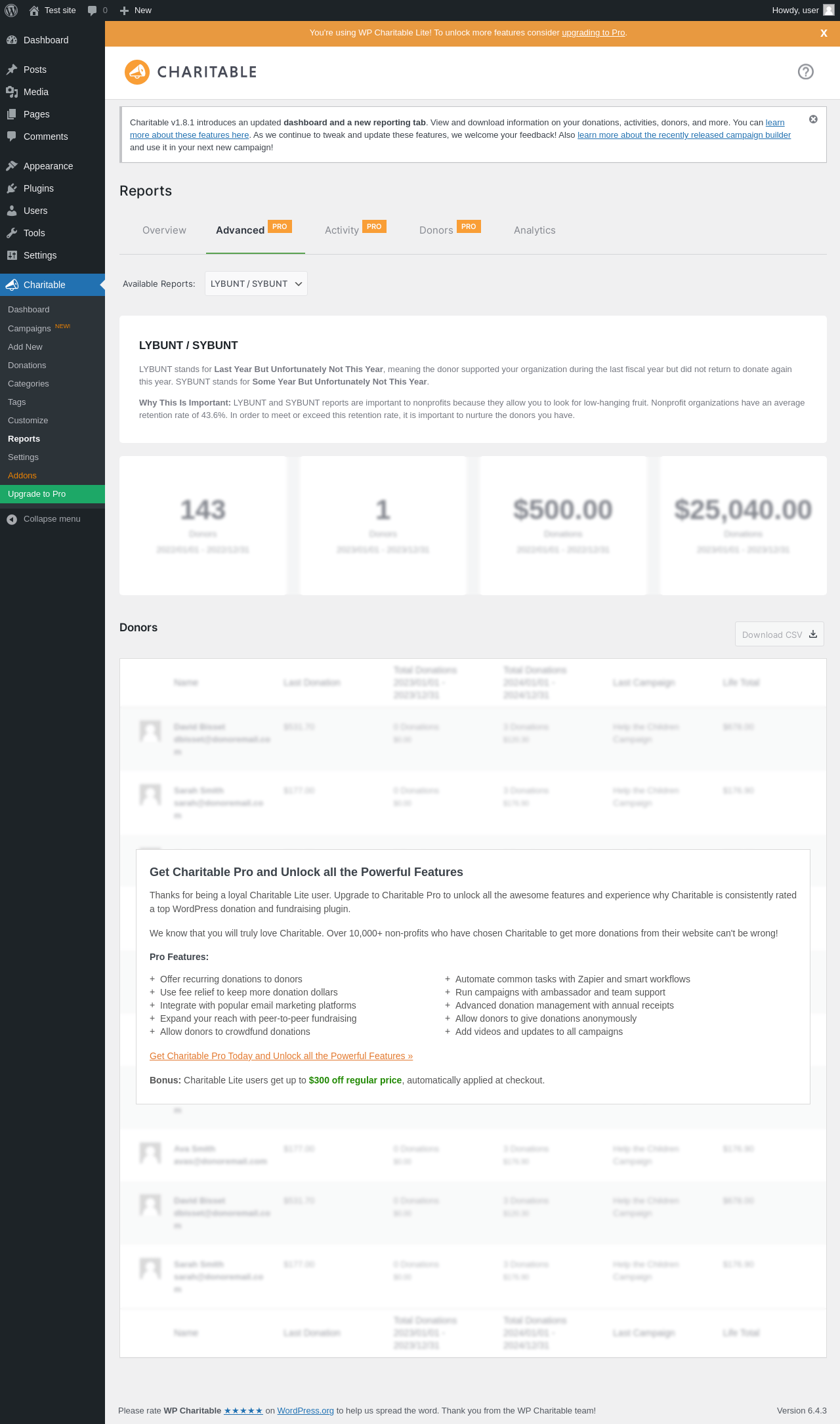The height and width of the screenshot is (1424, 840).
Task: Click the user avatar next to Howdy
Action: tap(829, 10)
